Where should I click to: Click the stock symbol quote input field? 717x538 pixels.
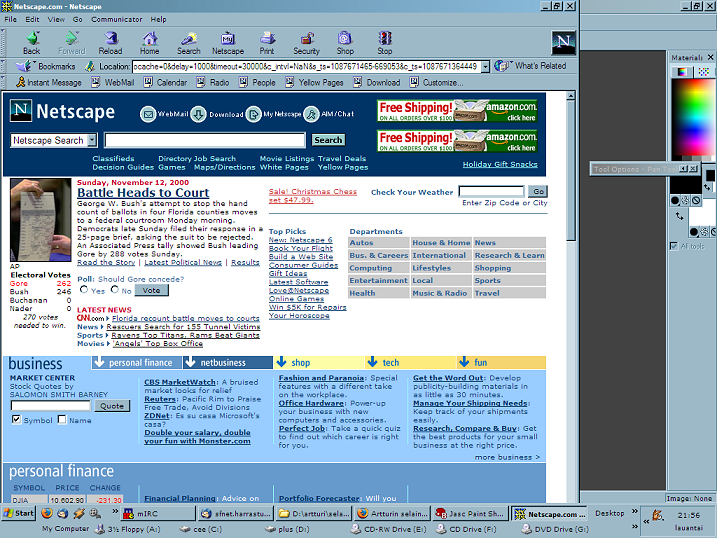coord(51,406)
